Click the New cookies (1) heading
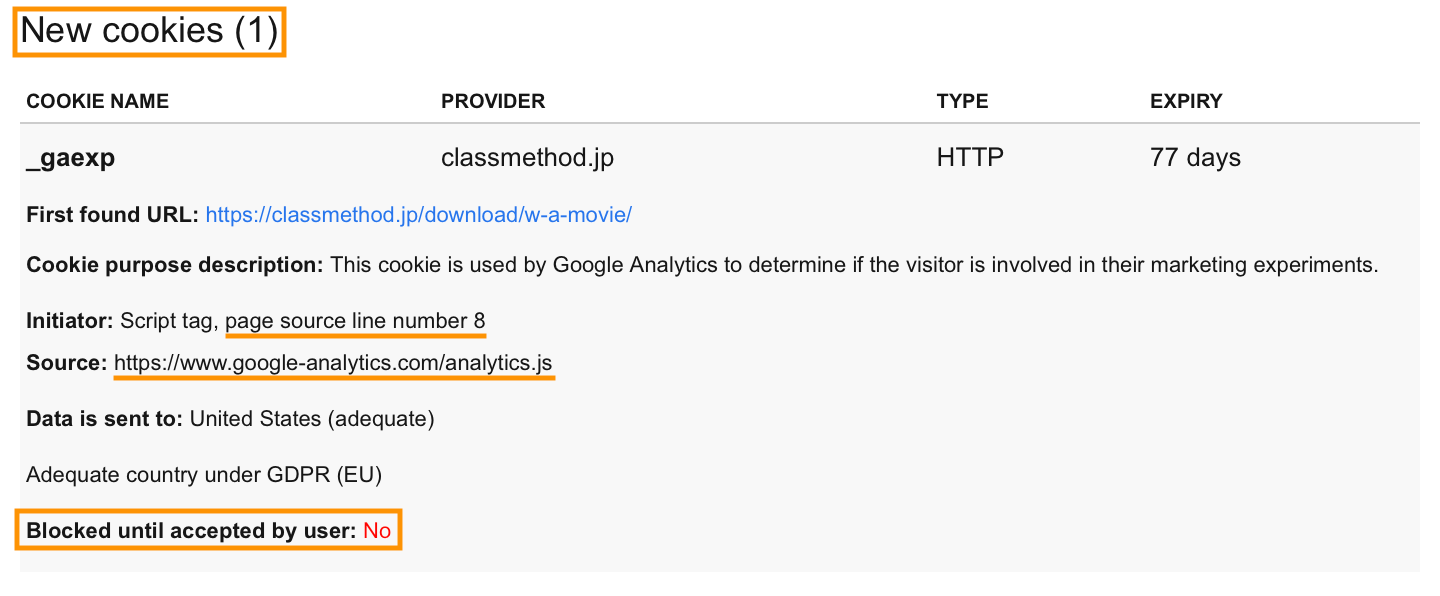The width and height of the screenshot is (1440, 596). (149, 31)
